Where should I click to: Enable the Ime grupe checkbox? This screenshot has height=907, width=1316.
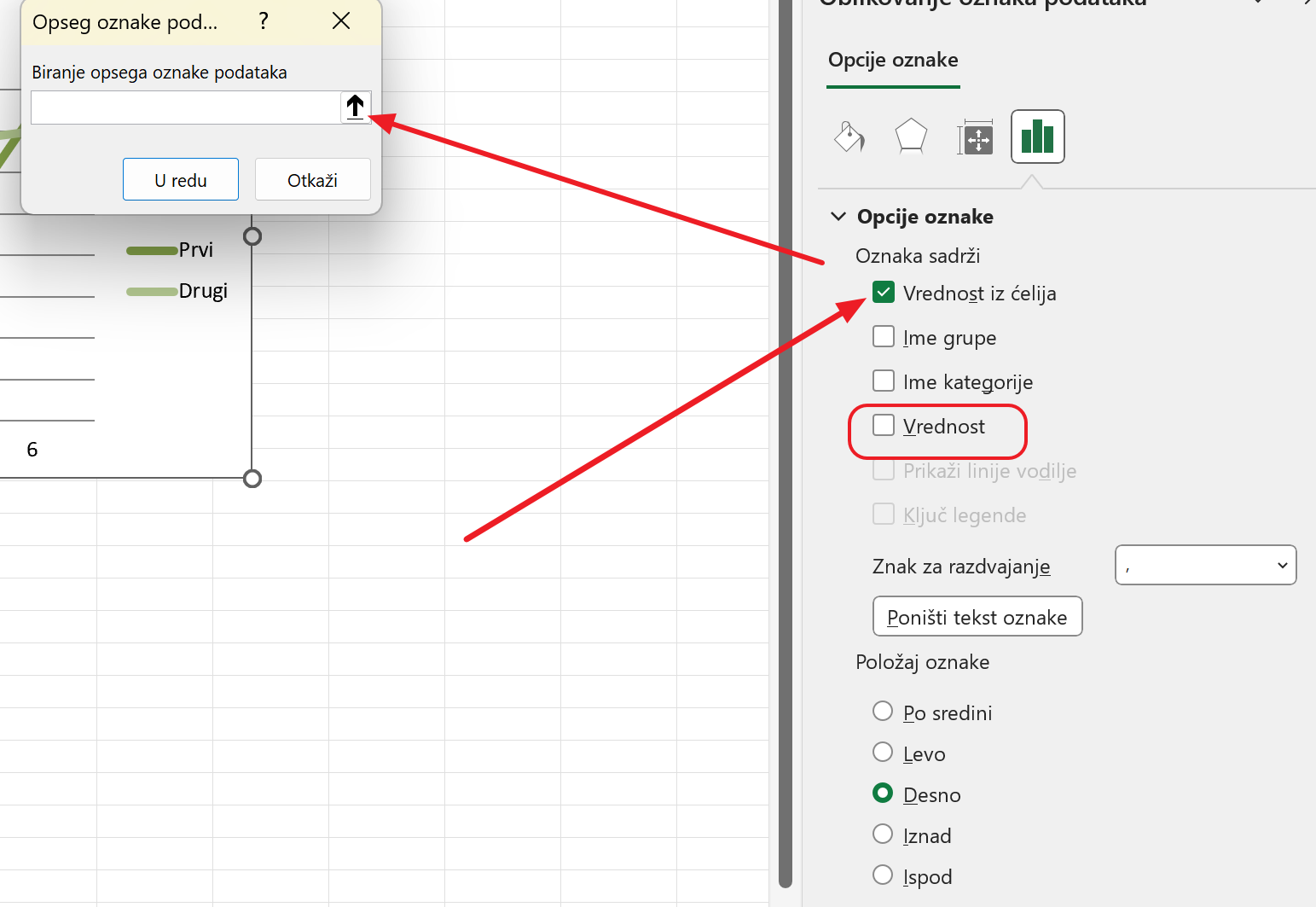pyautogui.click(x=884, y=337)
